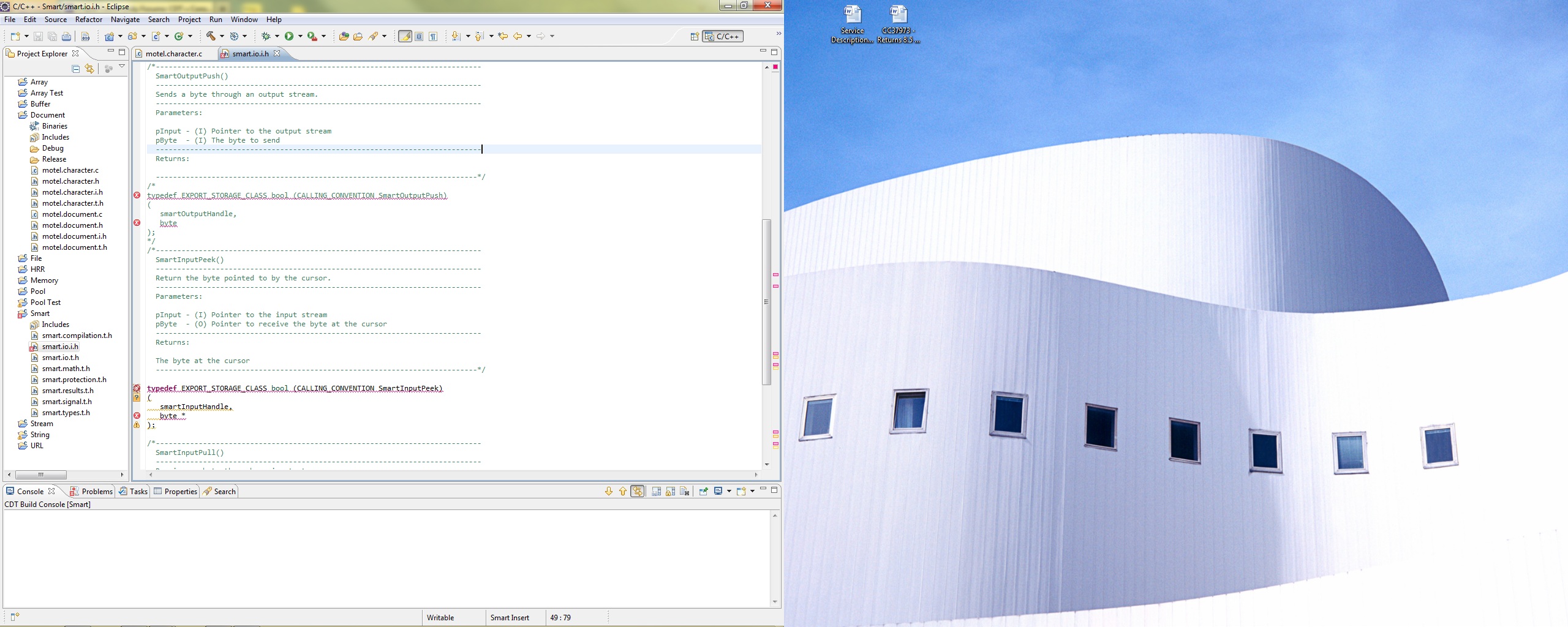Open the Project menu
The height and width of the screenshot is (627, 1568).
[x=189, y=20]
